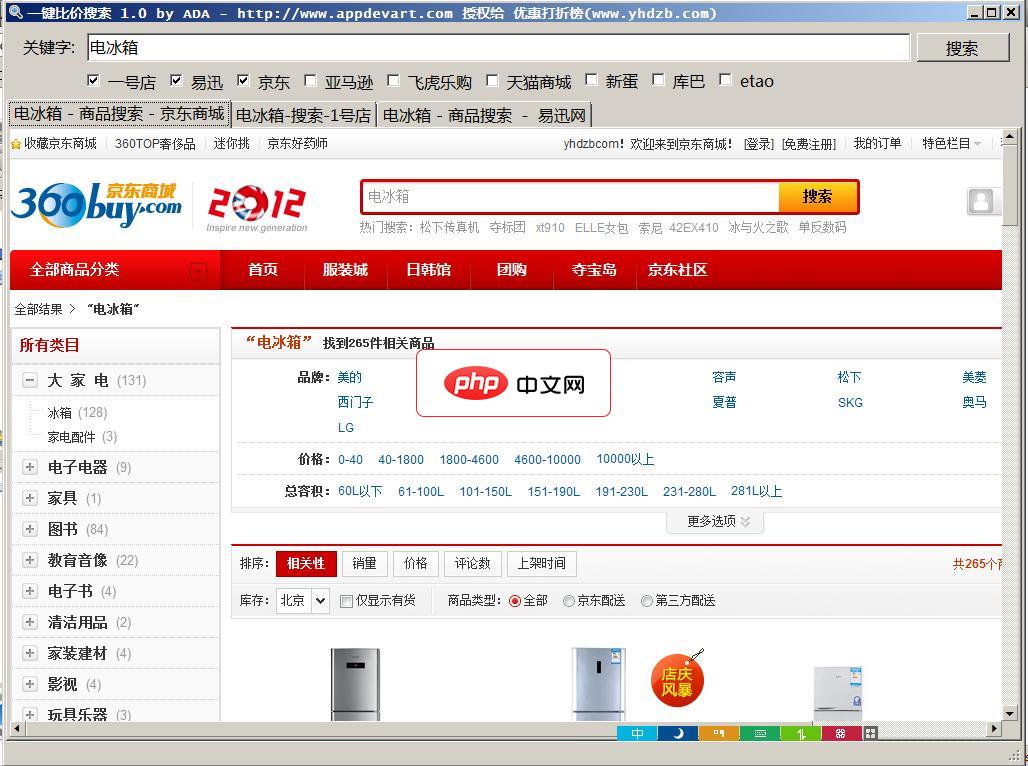Image resolution: width=1028 pixels, height=766 pixels.
Task: Expand the 教育音像 category
Action: coord(30,559)
